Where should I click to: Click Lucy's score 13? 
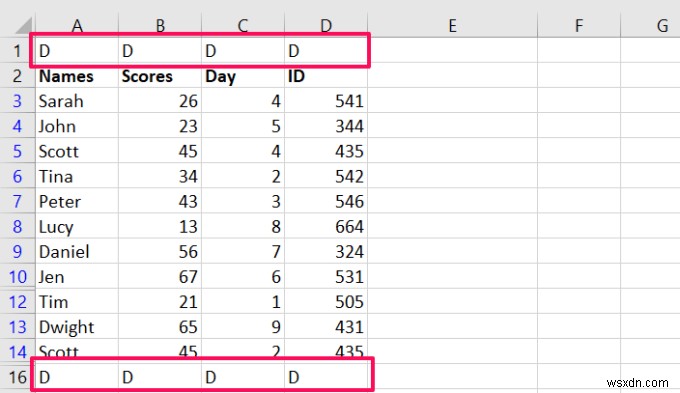coord(160,227)
